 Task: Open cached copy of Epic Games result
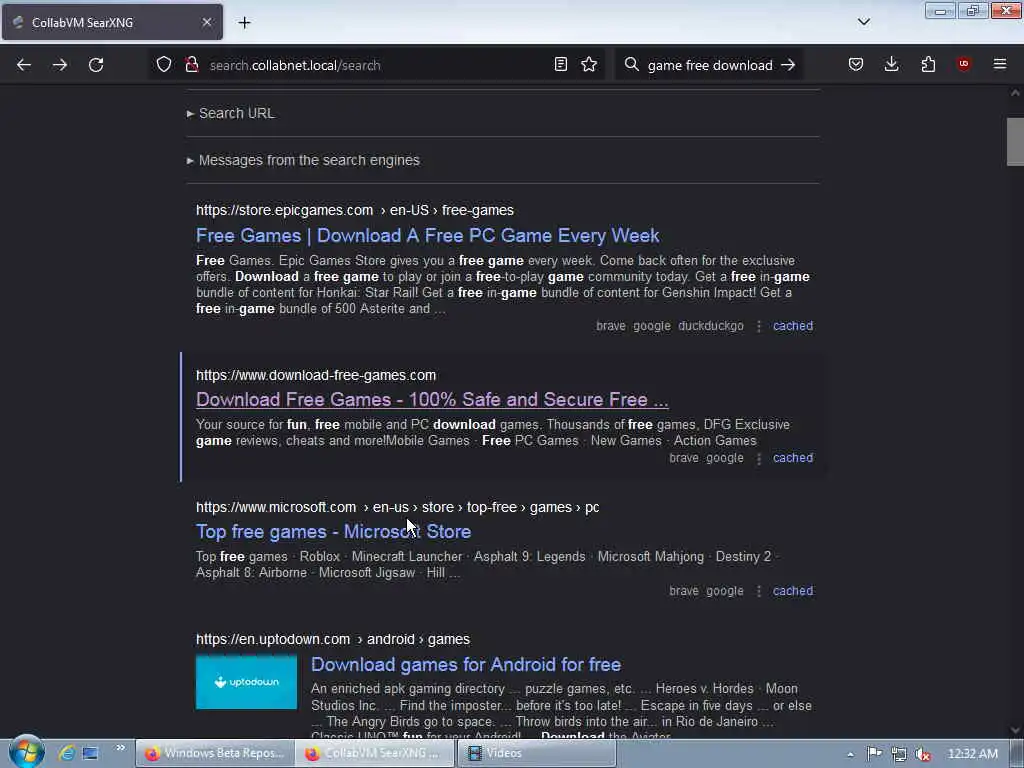pyautogui.click(x=793, y=325)
